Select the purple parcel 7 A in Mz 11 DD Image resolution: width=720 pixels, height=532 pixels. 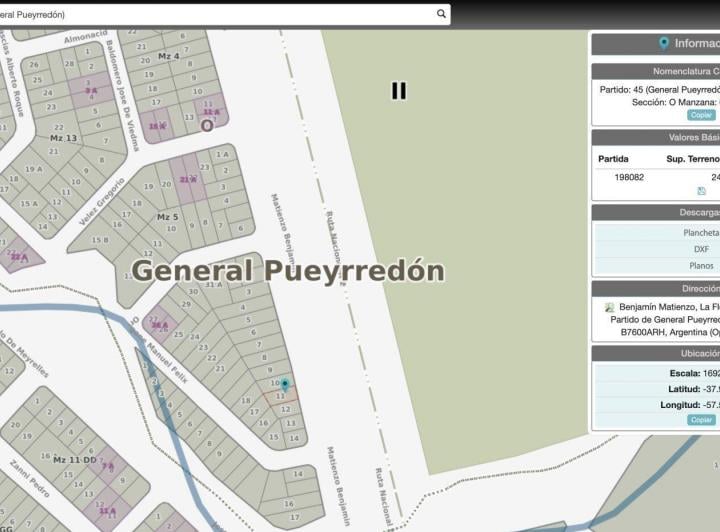pos(107,466)
